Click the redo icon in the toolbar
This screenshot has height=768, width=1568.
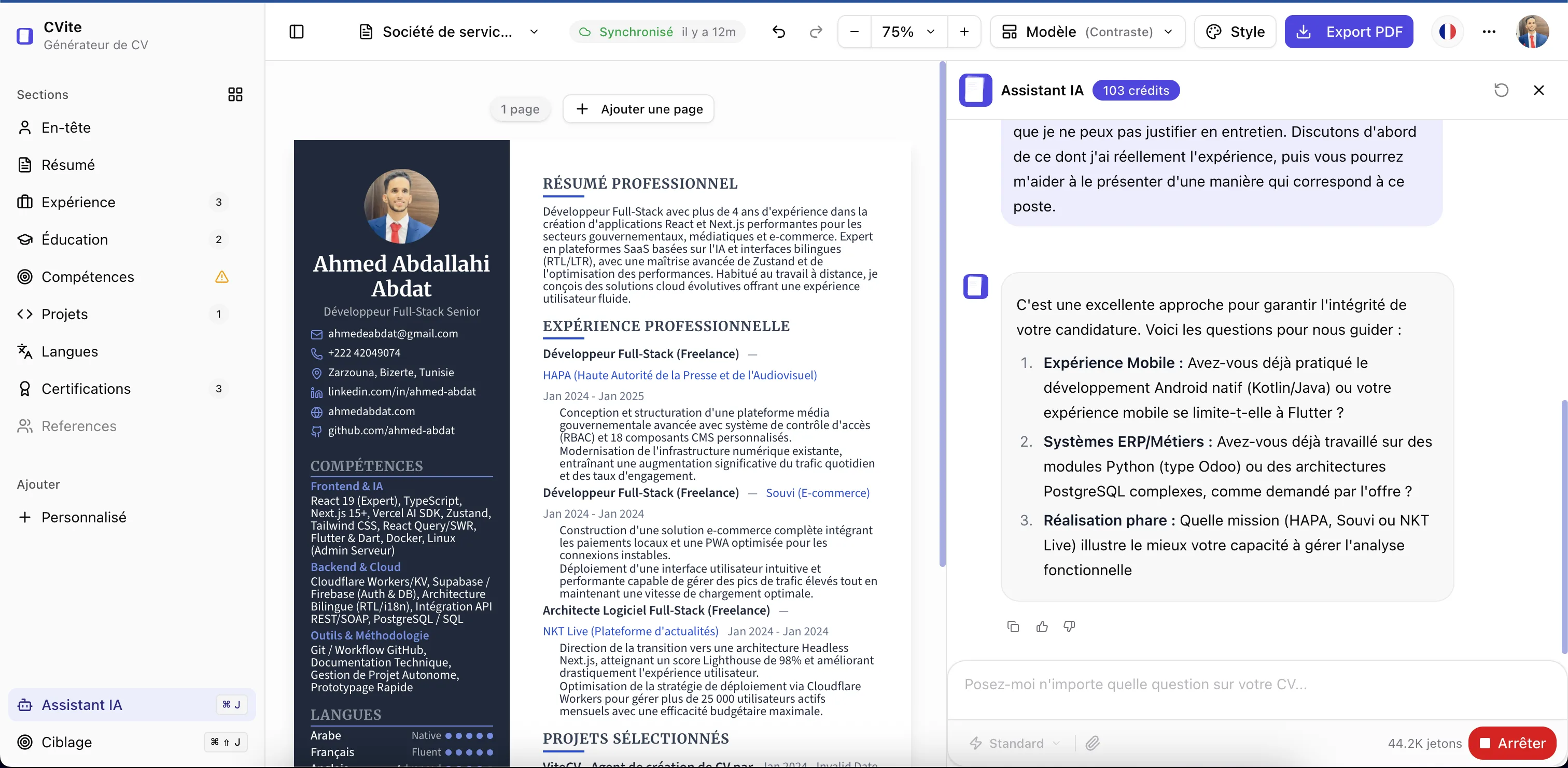[816, 32]
